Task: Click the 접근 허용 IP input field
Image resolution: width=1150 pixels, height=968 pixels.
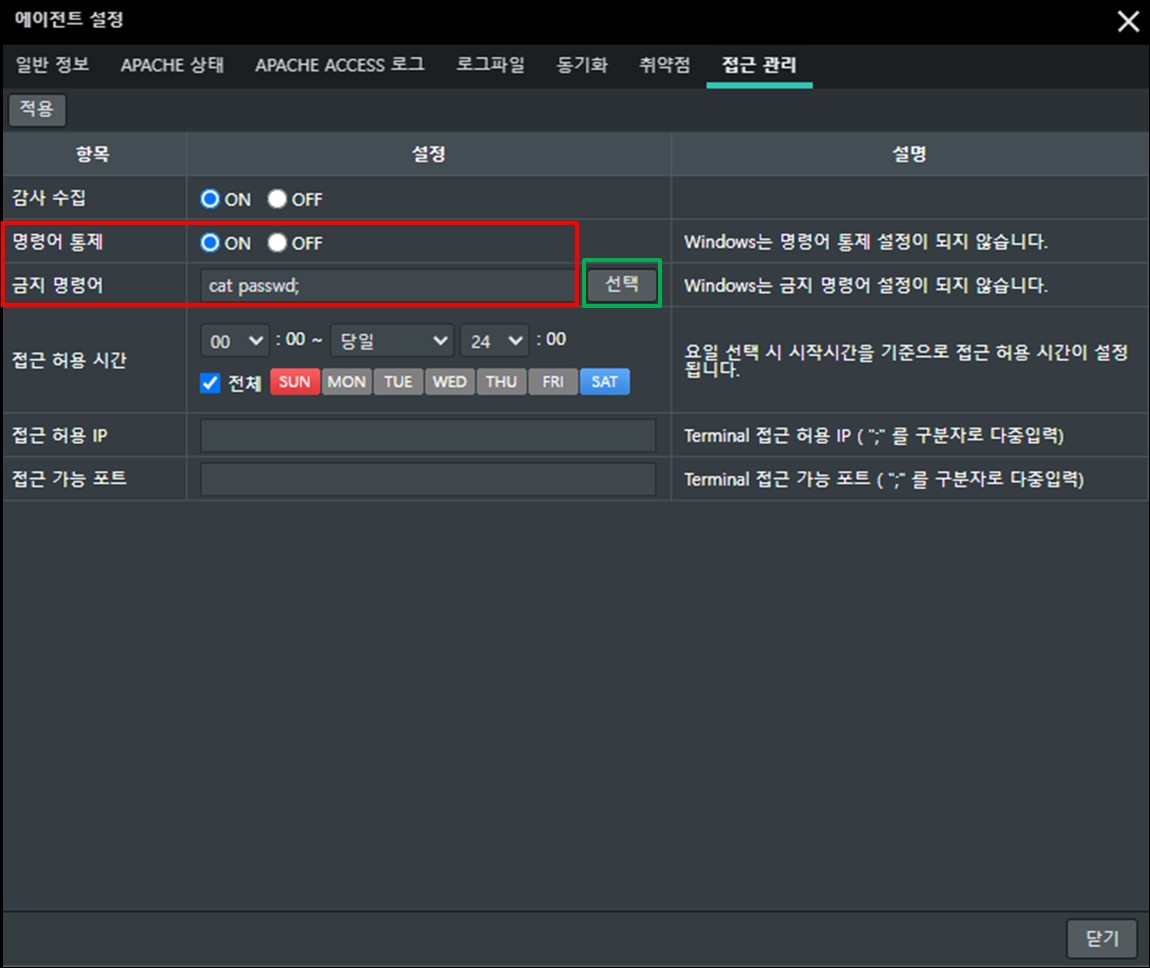Action: pos(428,436)
